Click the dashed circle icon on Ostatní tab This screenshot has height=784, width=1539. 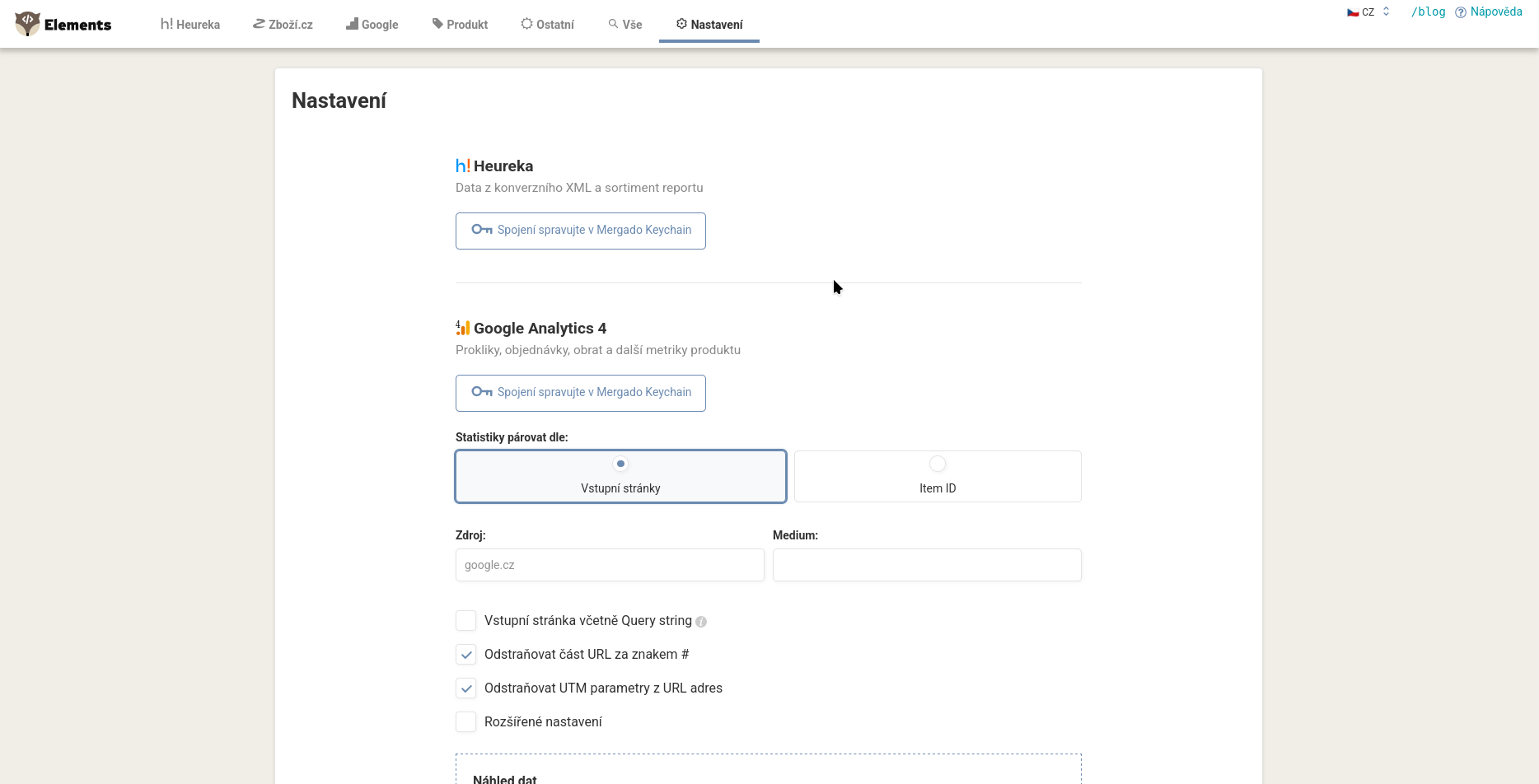coord(526,24)
